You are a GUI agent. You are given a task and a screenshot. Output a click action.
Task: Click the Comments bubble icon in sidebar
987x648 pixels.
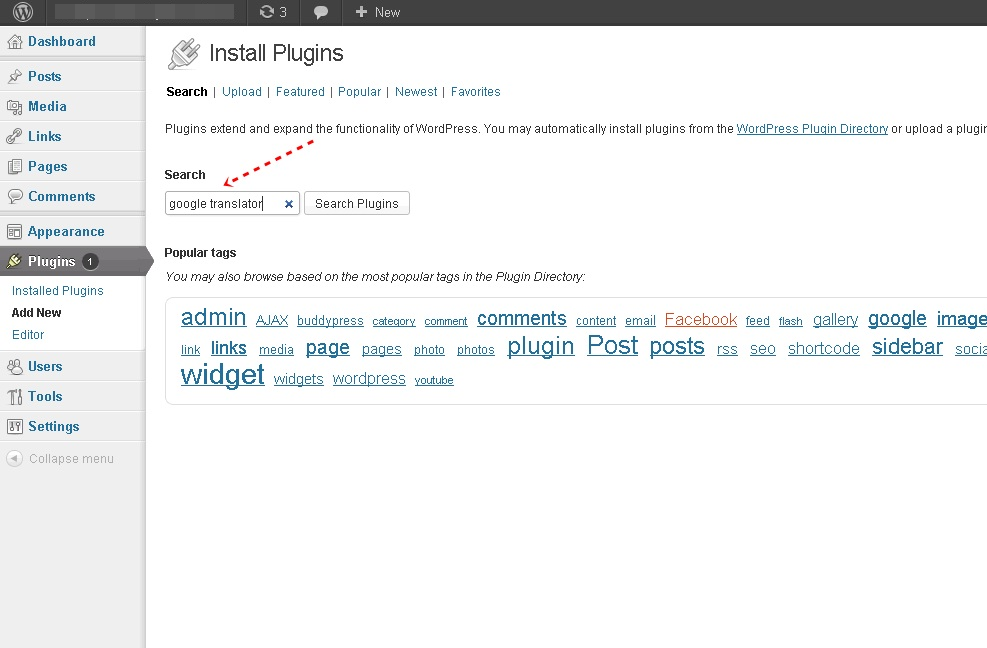(14, 196)
